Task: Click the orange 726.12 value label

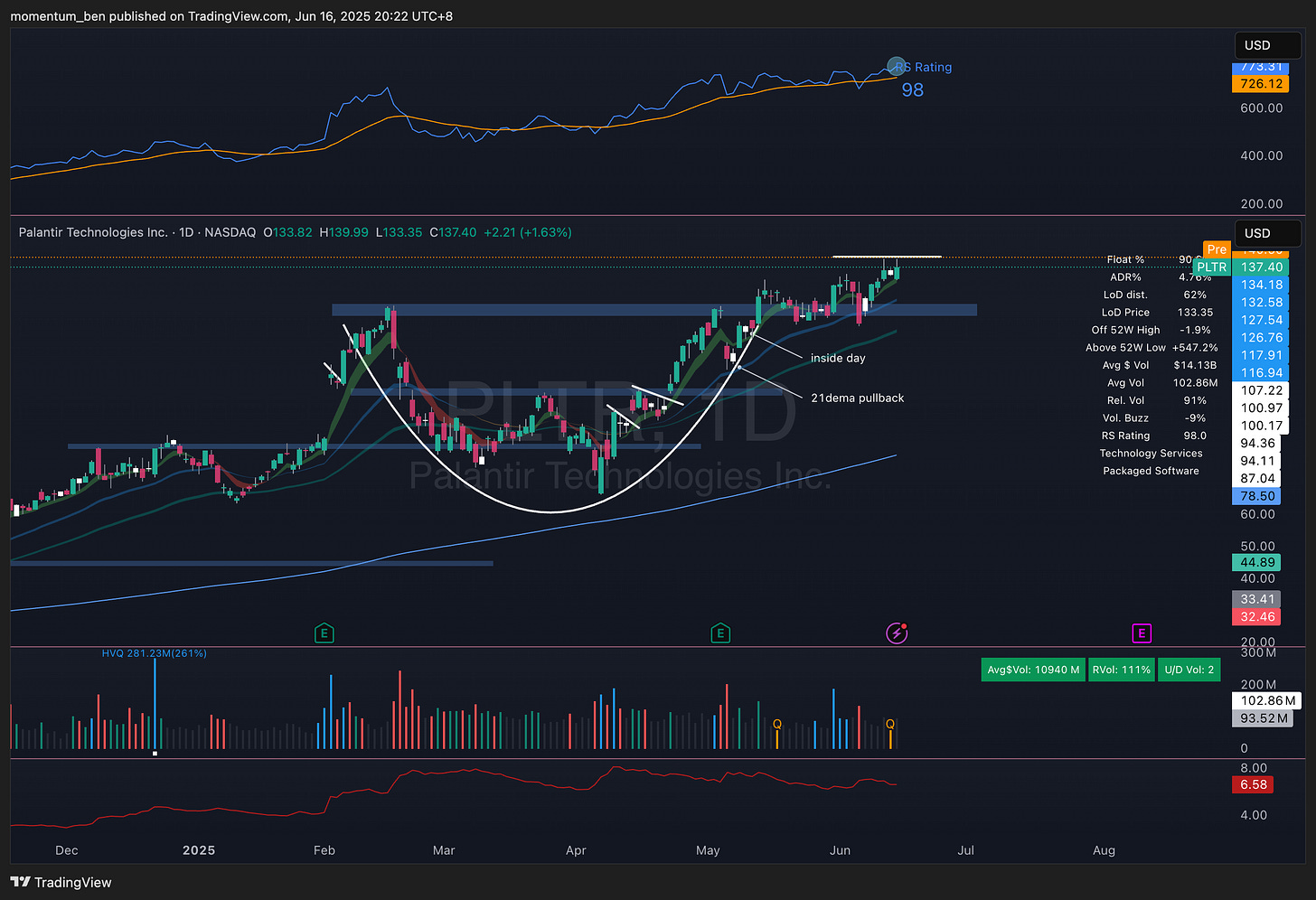Action: tap(1262, 84)
